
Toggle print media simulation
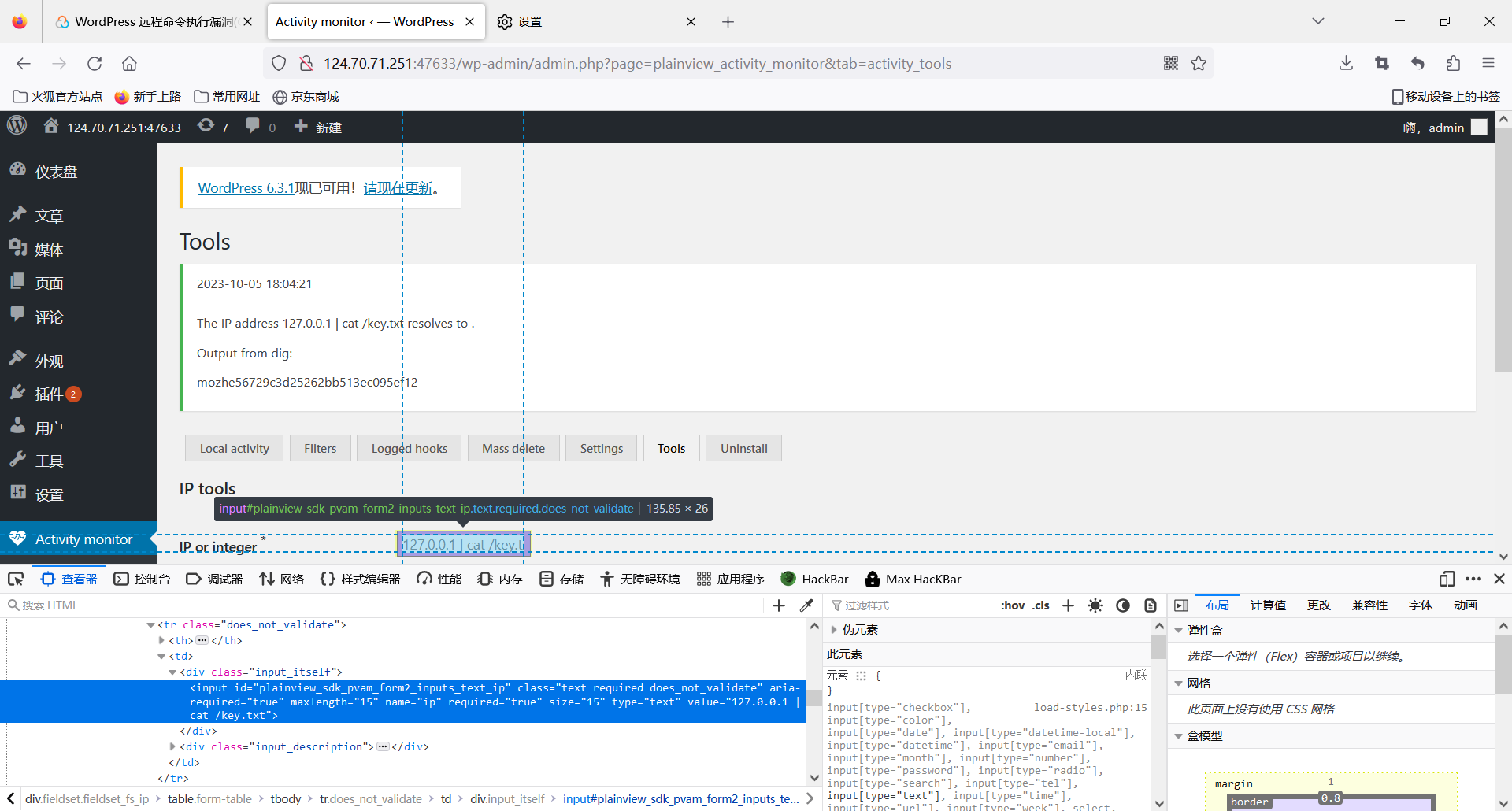1151,605
